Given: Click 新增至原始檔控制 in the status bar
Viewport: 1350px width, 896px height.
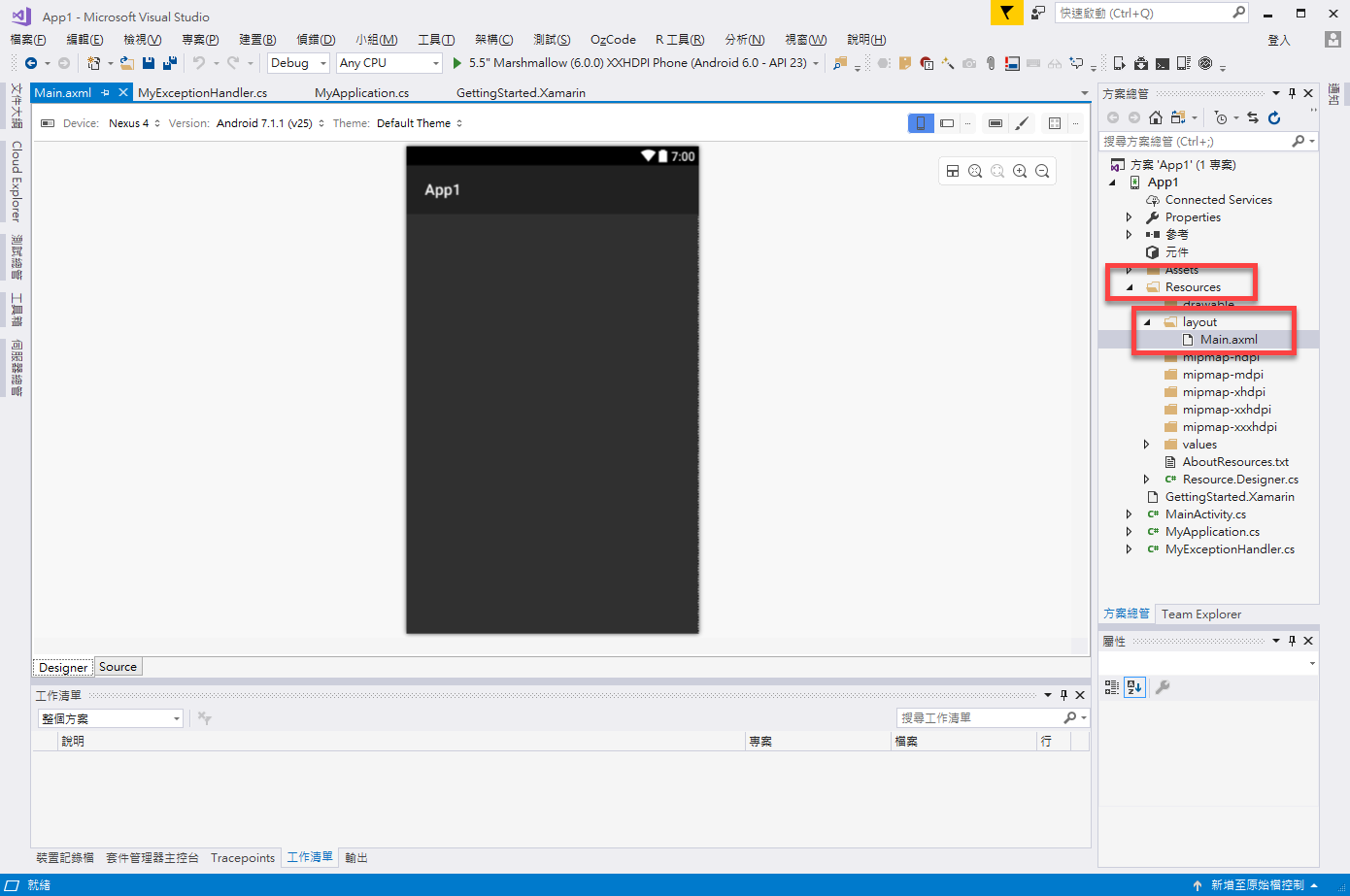Looking at the screenshot, I should (1257, 885).
